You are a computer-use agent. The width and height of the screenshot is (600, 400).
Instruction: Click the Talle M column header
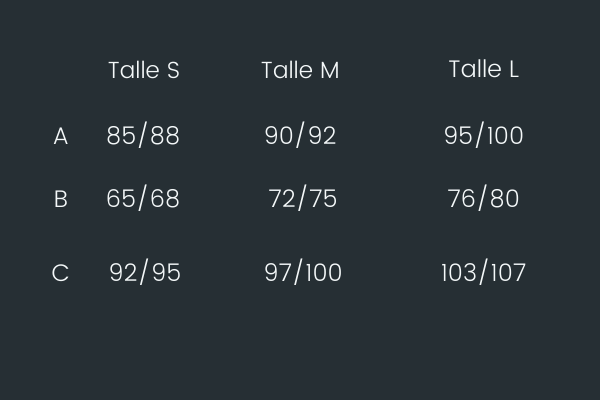(x=300, y=70)
